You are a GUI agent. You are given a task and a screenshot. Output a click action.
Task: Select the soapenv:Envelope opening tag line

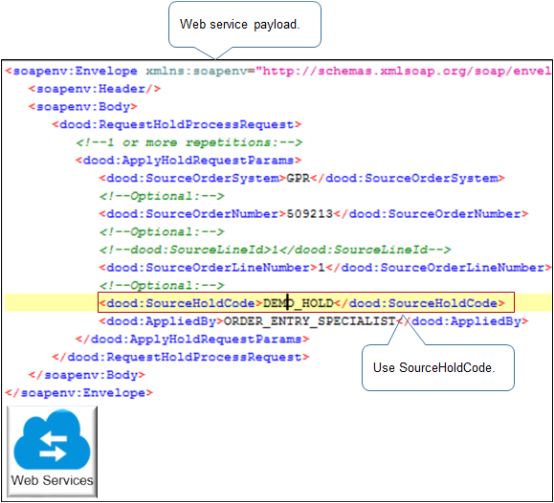tap(278, 71)
